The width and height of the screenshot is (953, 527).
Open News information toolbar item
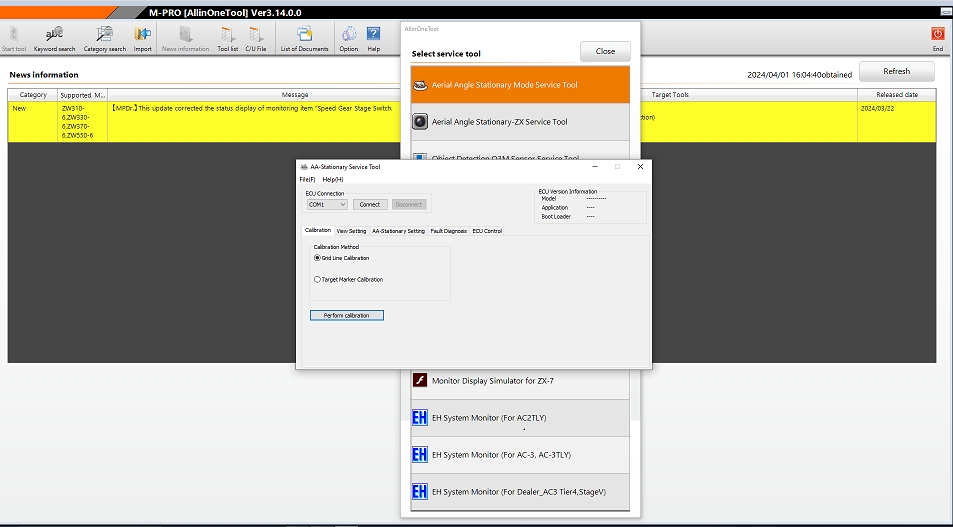[185, 38]
